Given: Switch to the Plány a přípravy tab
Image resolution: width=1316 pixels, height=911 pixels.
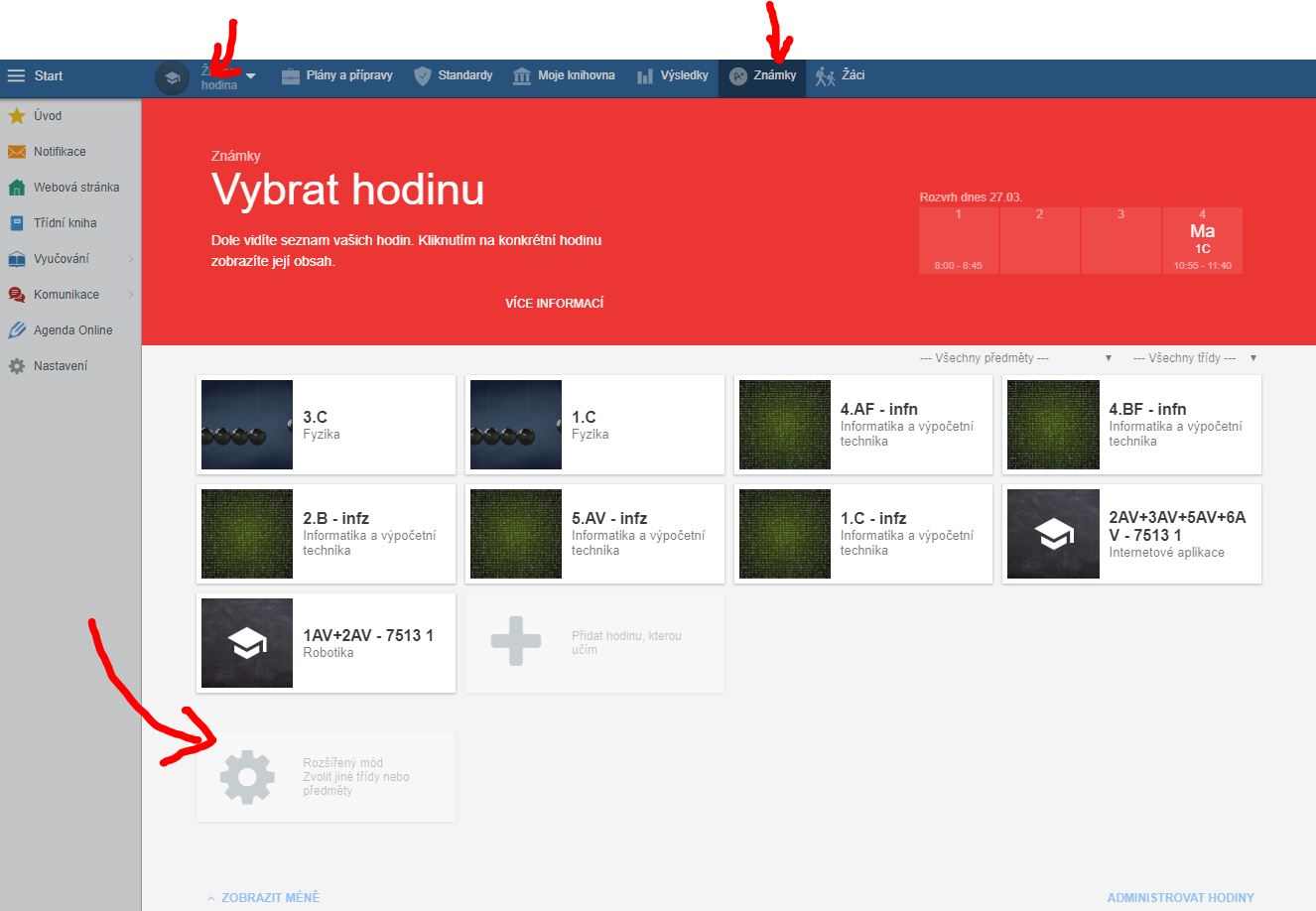Looking at the screenshot, I should [x=337, y=75].
